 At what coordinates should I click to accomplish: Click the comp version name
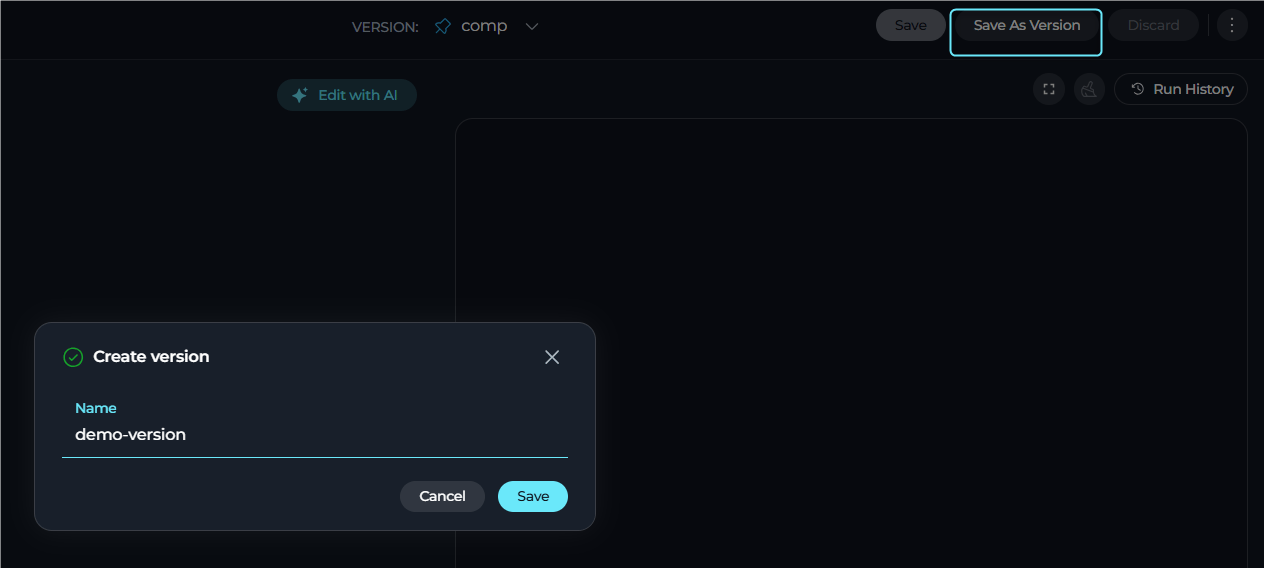click(x=484, y=26)
